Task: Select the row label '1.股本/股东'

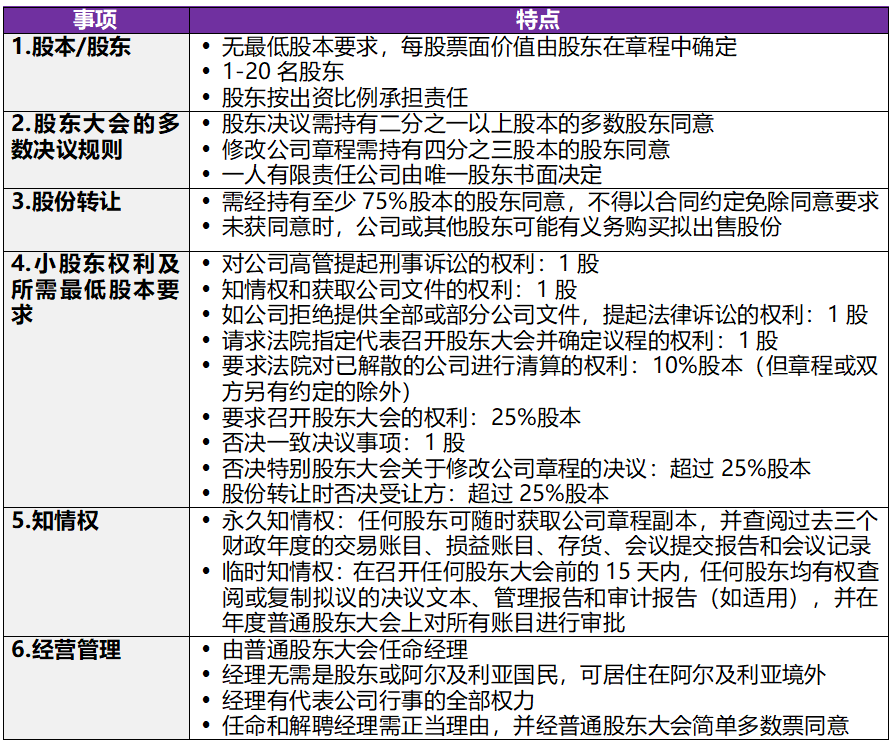Action: pos(71,47)
